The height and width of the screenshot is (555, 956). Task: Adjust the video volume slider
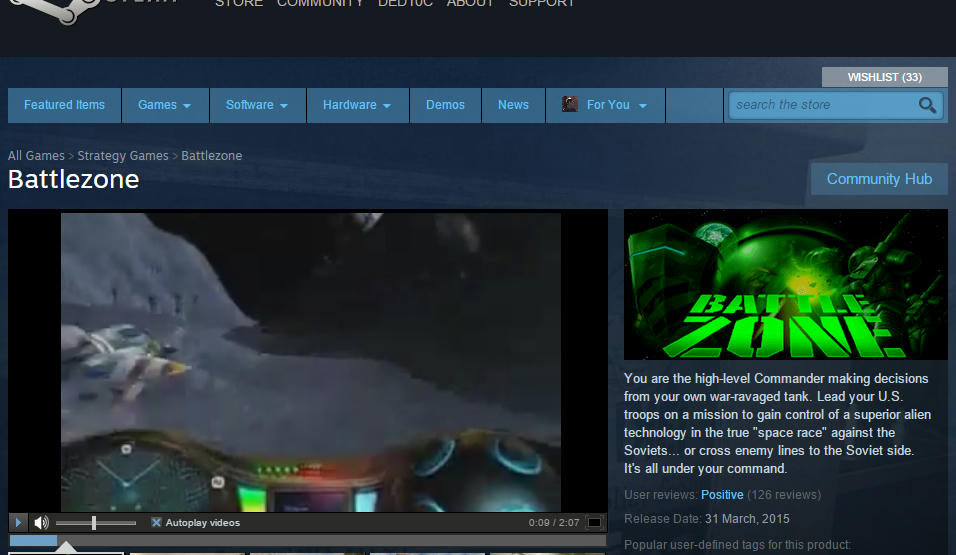96,523
